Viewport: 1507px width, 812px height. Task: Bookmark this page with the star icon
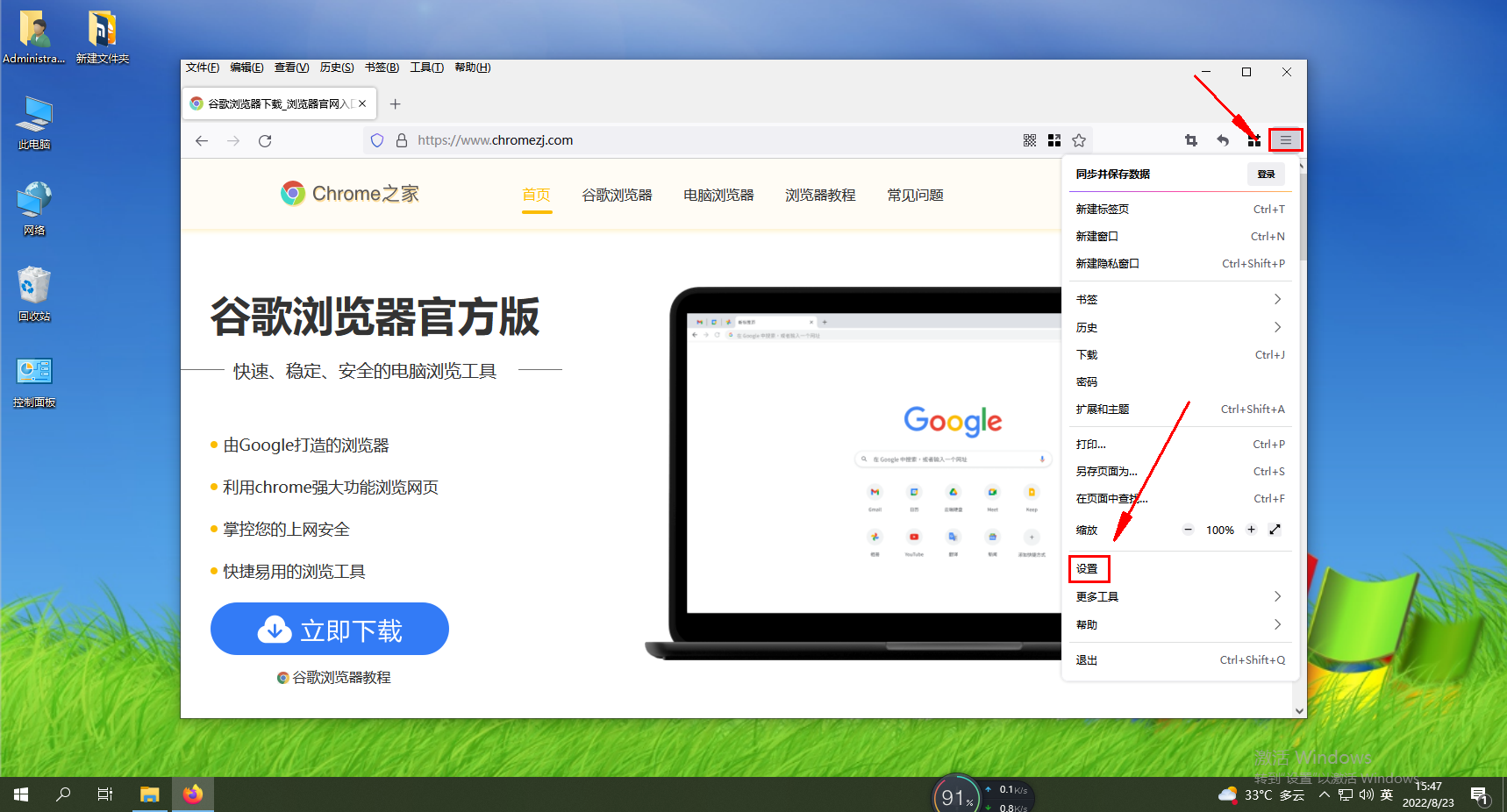(1079, 140)
